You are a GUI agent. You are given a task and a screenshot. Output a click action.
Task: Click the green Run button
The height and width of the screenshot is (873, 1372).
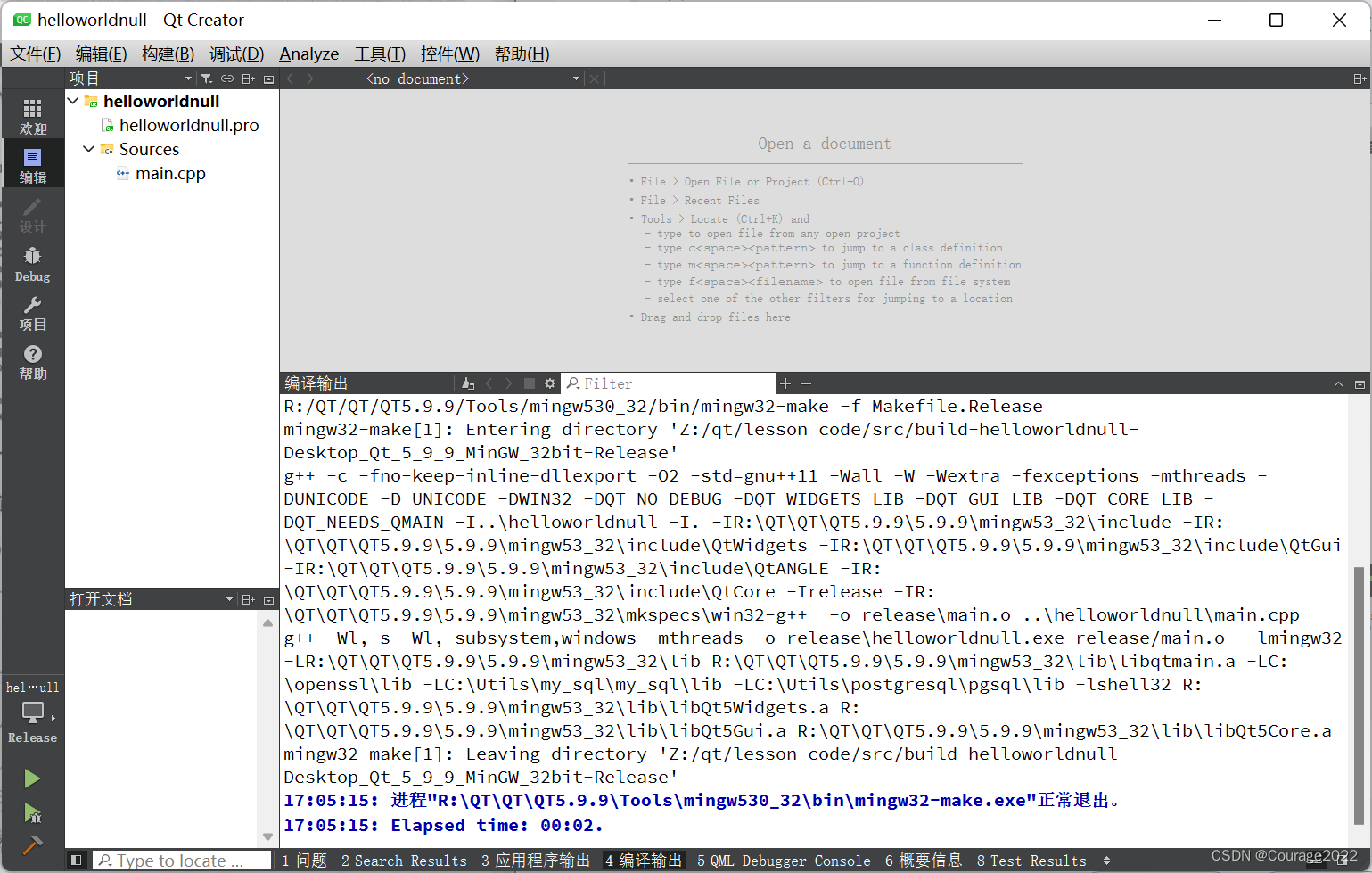coord(32,778)
